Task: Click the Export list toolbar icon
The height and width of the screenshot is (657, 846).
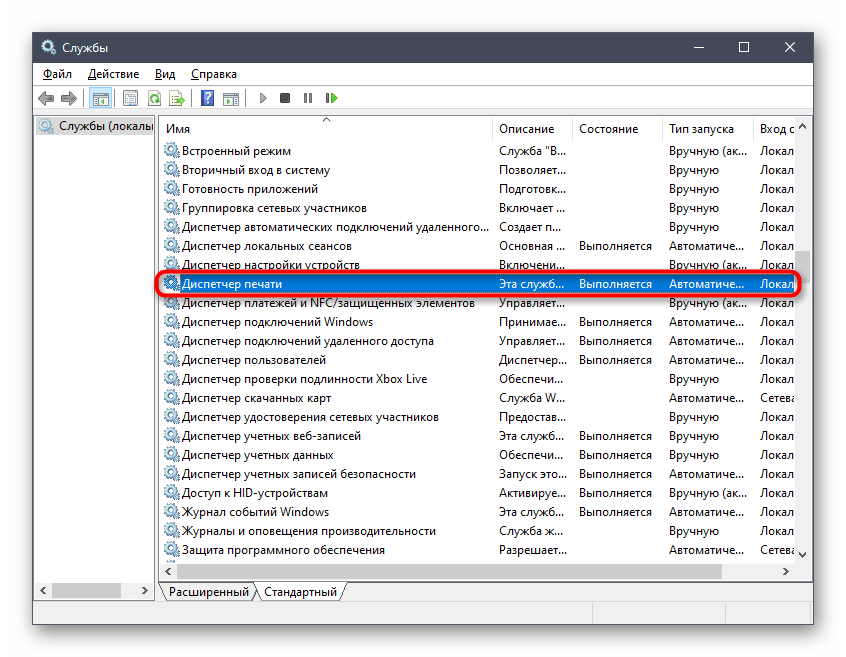Action: pyautogui.click(x=177, y=98)
